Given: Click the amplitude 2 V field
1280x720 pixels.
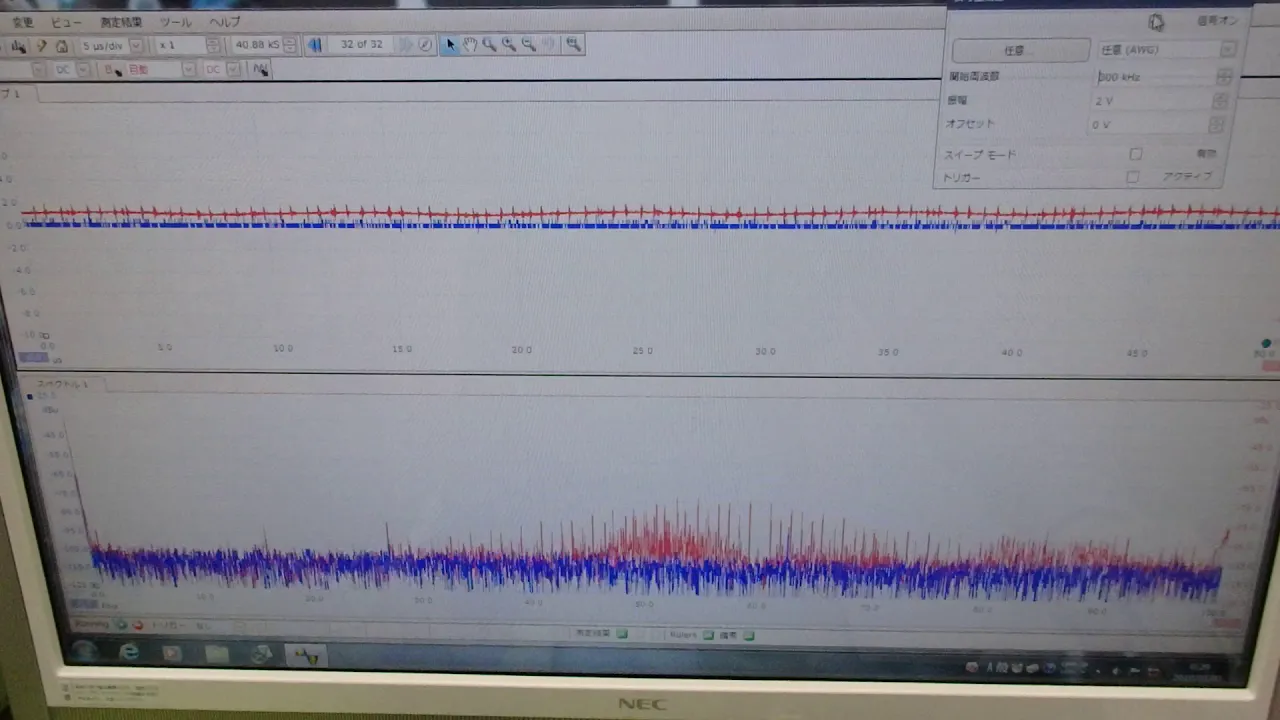Looking at the screenshot, I should [1151, 101].
